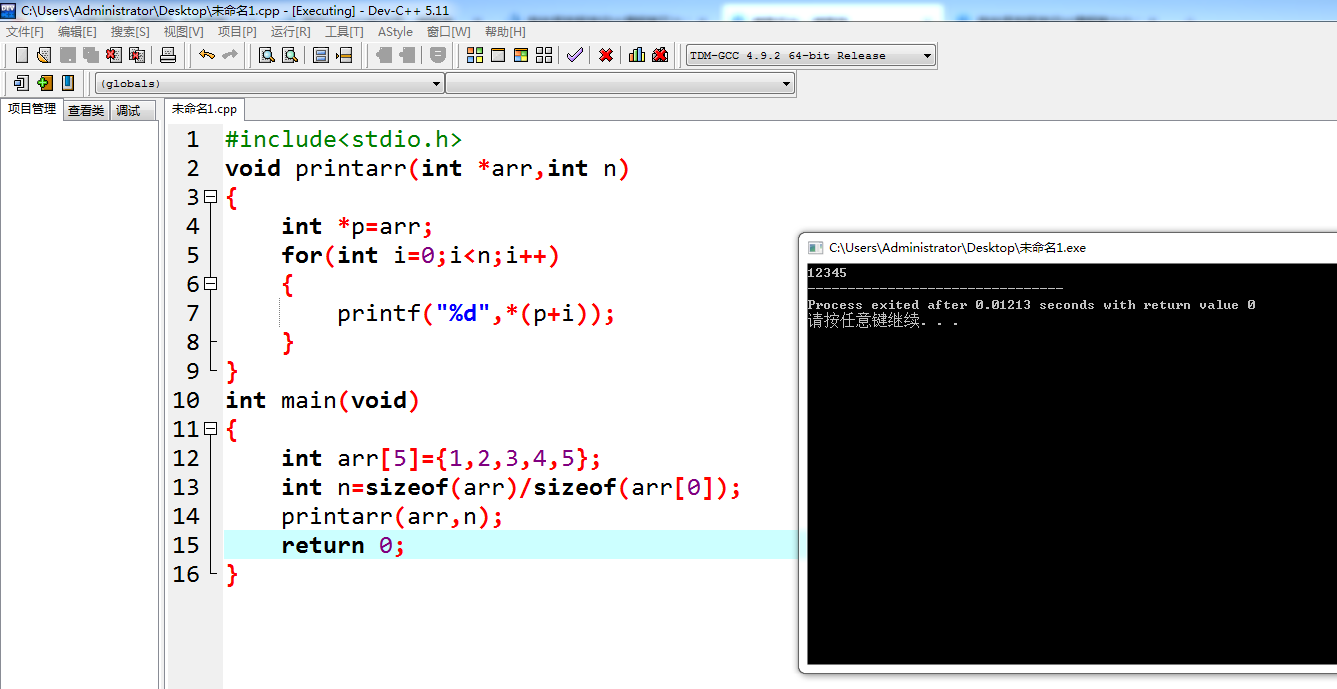Screen dimensions: 1337x689
Task: Click the Rebuild All toolbar icon
Action: pyautogui.click(x=544, y=55)
